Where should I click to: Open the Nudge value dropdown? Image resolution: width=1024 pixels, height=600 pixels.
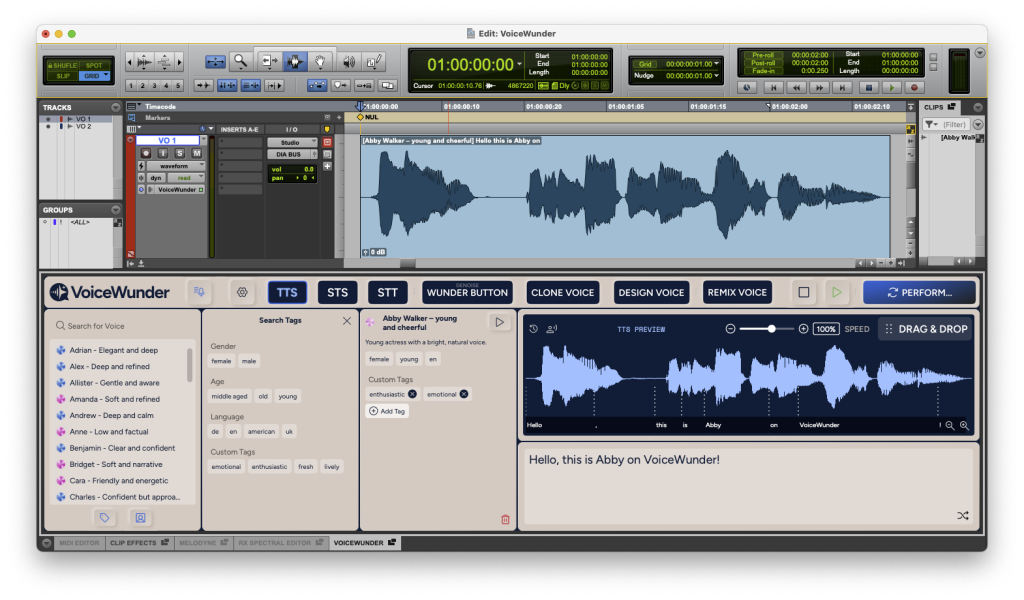tap(716, 76)
